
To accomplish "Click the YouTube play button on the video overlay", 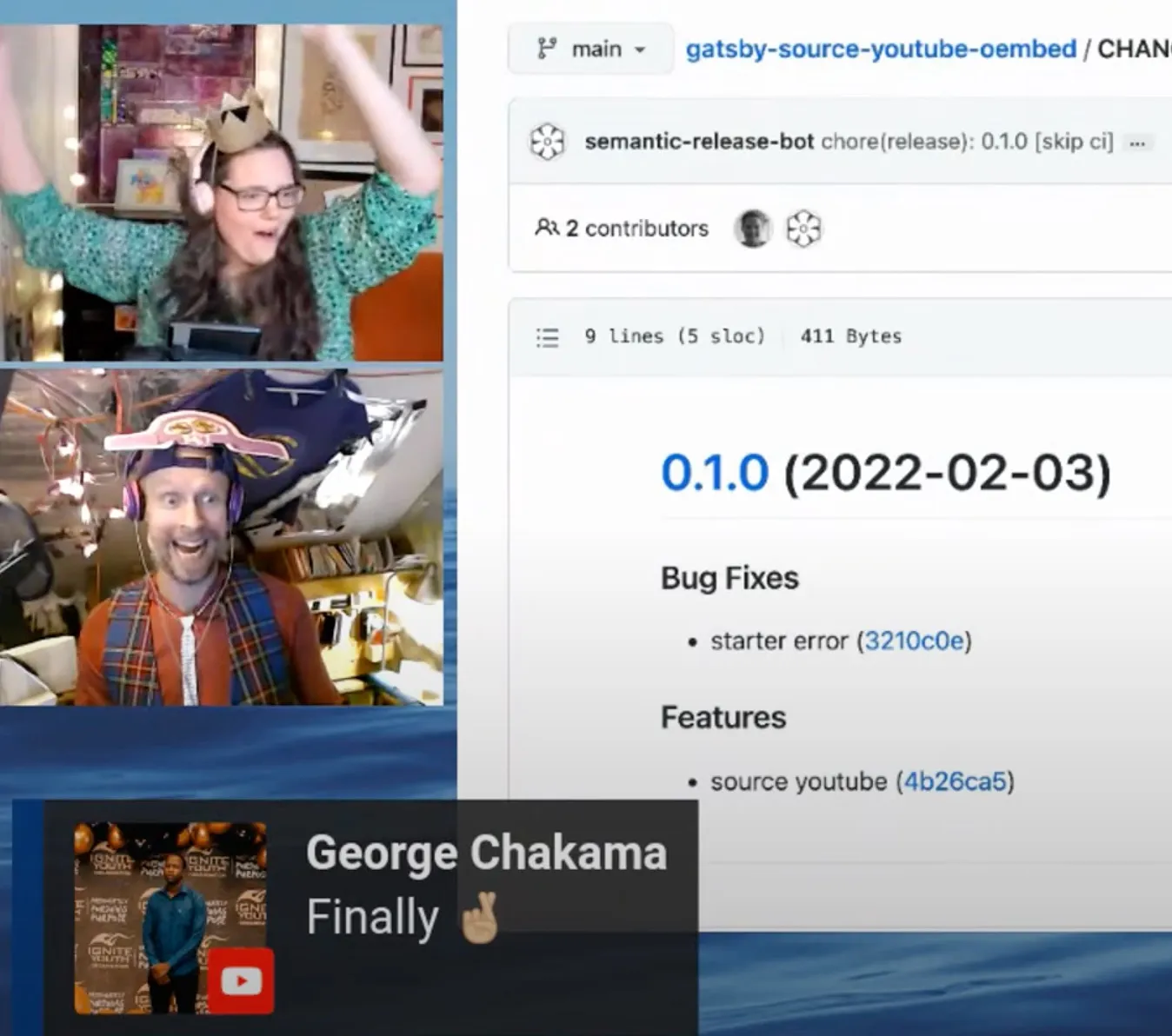I will [241, 980].
